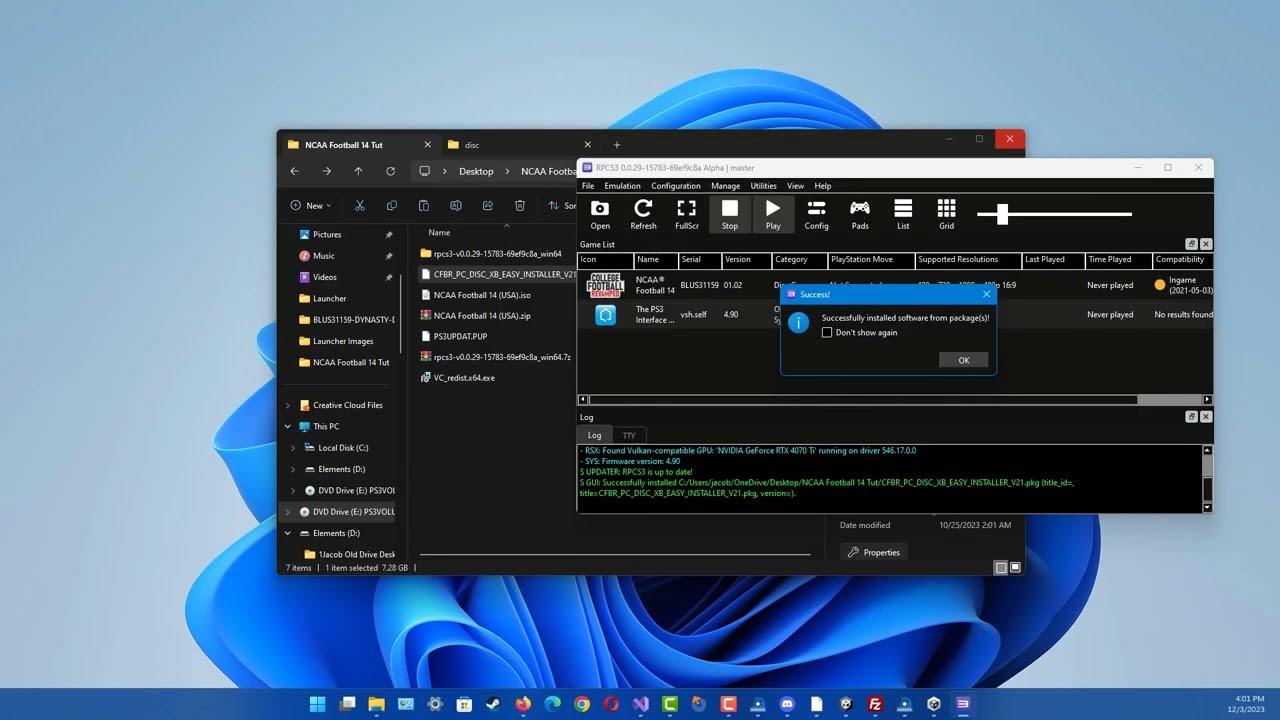
Task: Select the VC_redist.x64.exe file
Action: 464,378
